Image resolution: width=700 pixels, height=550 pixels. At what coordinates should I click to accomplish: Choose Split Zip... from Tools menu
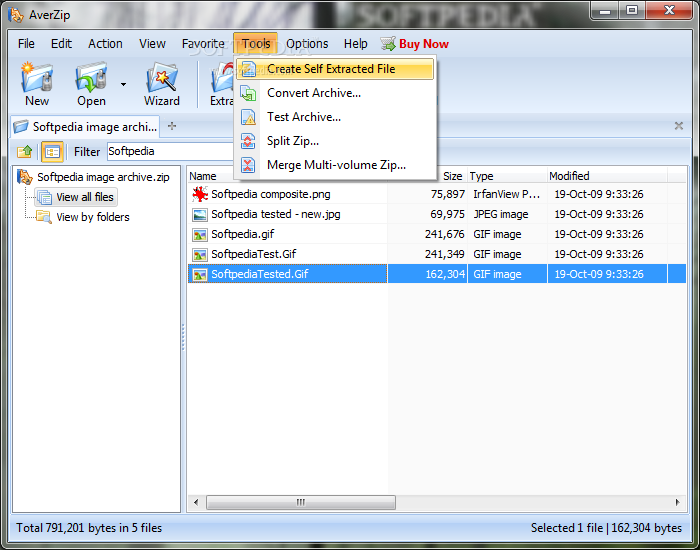tap(335, 141)
